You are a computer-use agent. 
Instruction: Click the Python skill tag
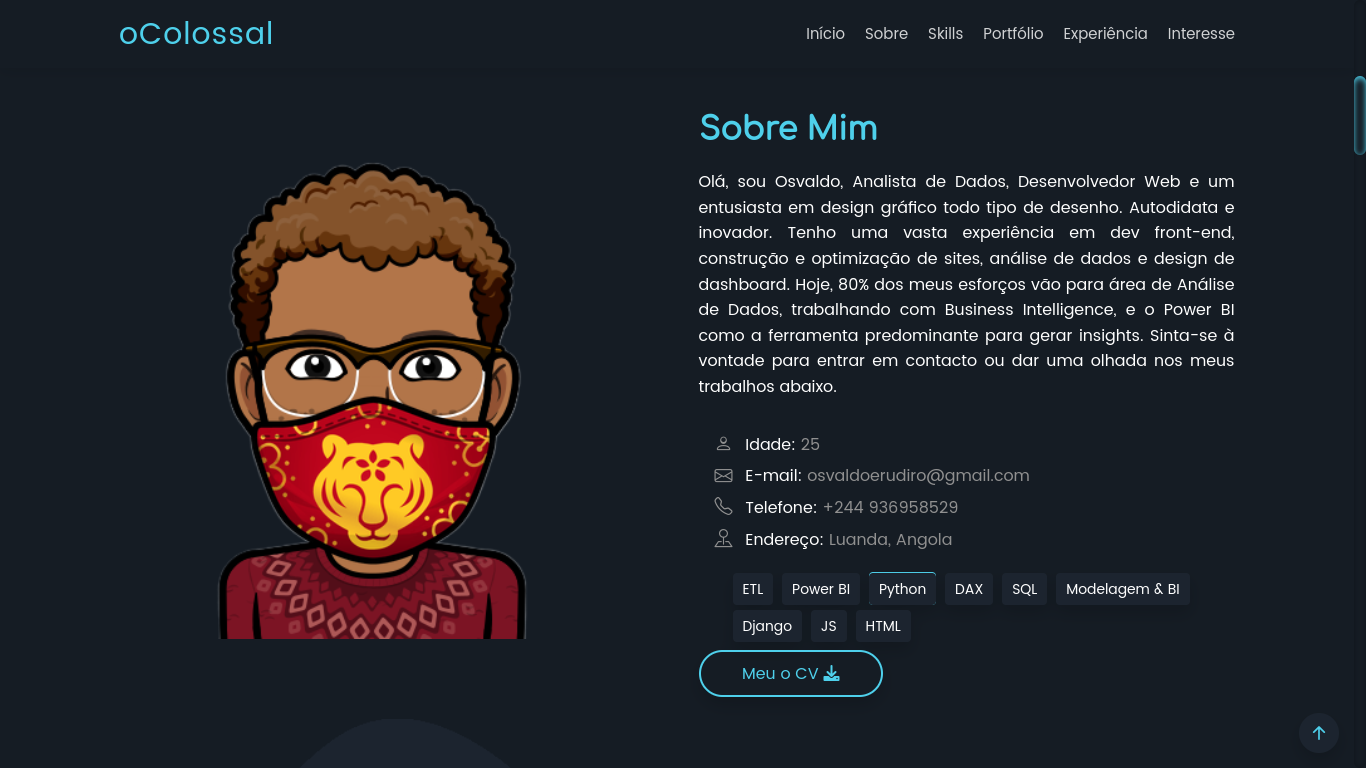pyautogui.click(x=902, y=589)
